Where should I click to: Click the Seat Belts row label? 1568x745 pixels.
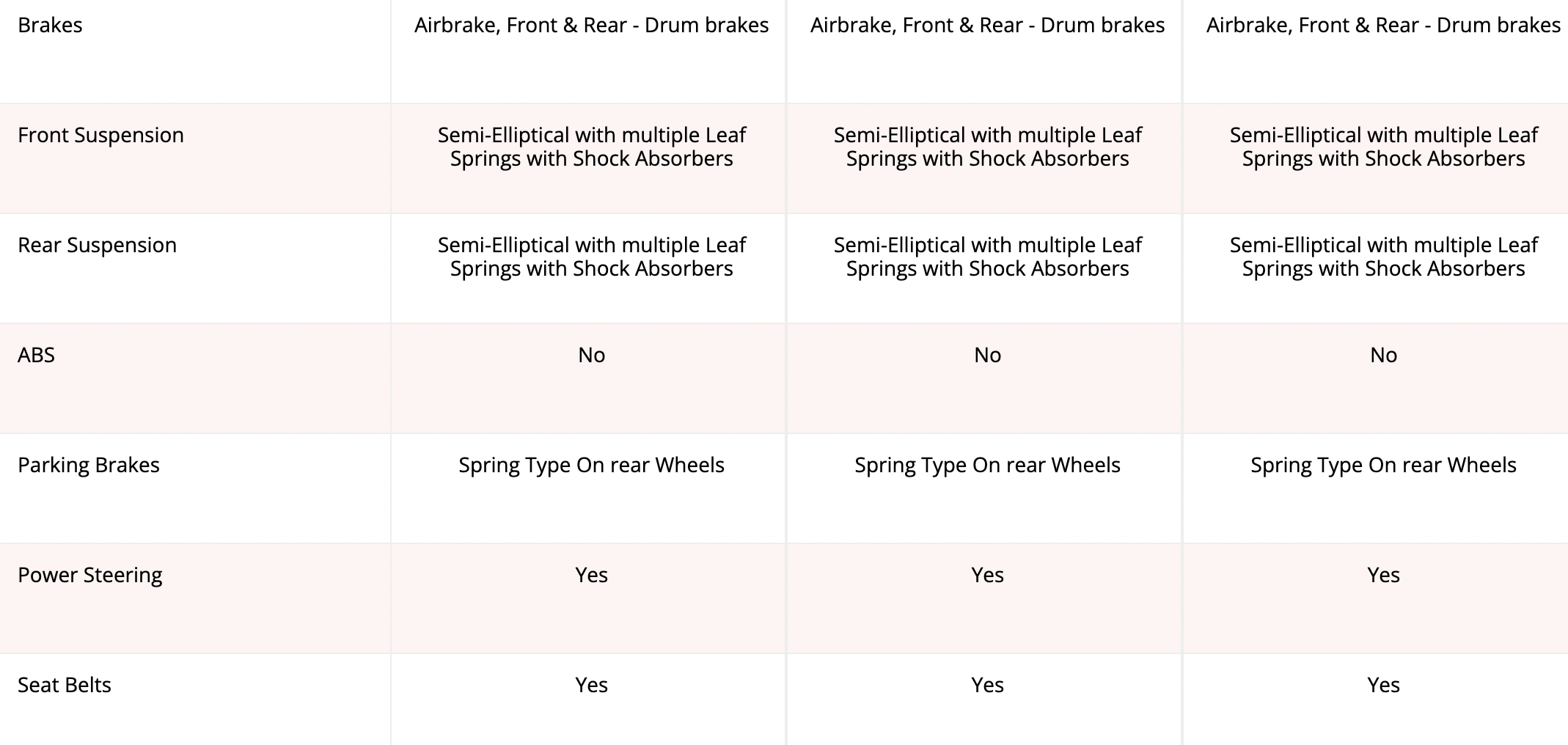tap(65, 685)
